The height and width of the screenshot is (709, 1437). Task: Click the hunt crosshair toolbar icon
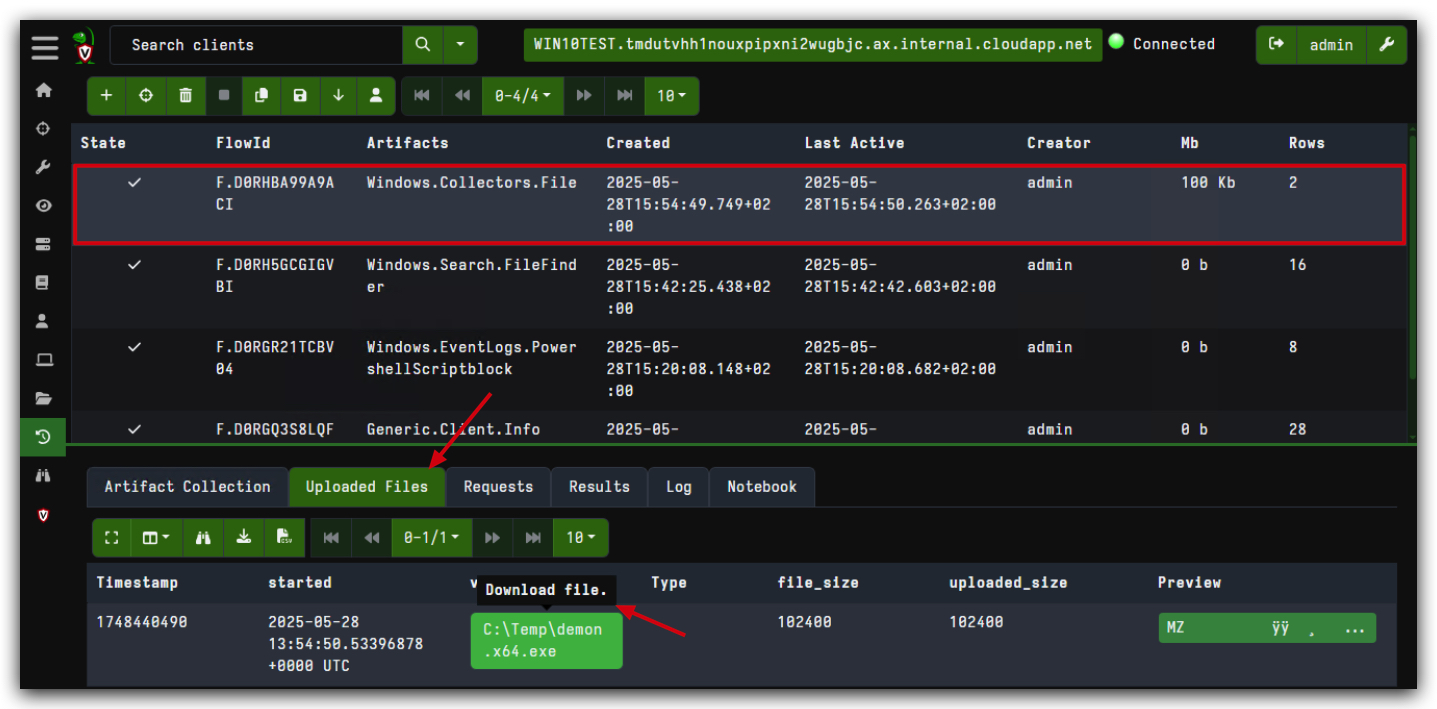pyautogui.click(x=146, y=96)
